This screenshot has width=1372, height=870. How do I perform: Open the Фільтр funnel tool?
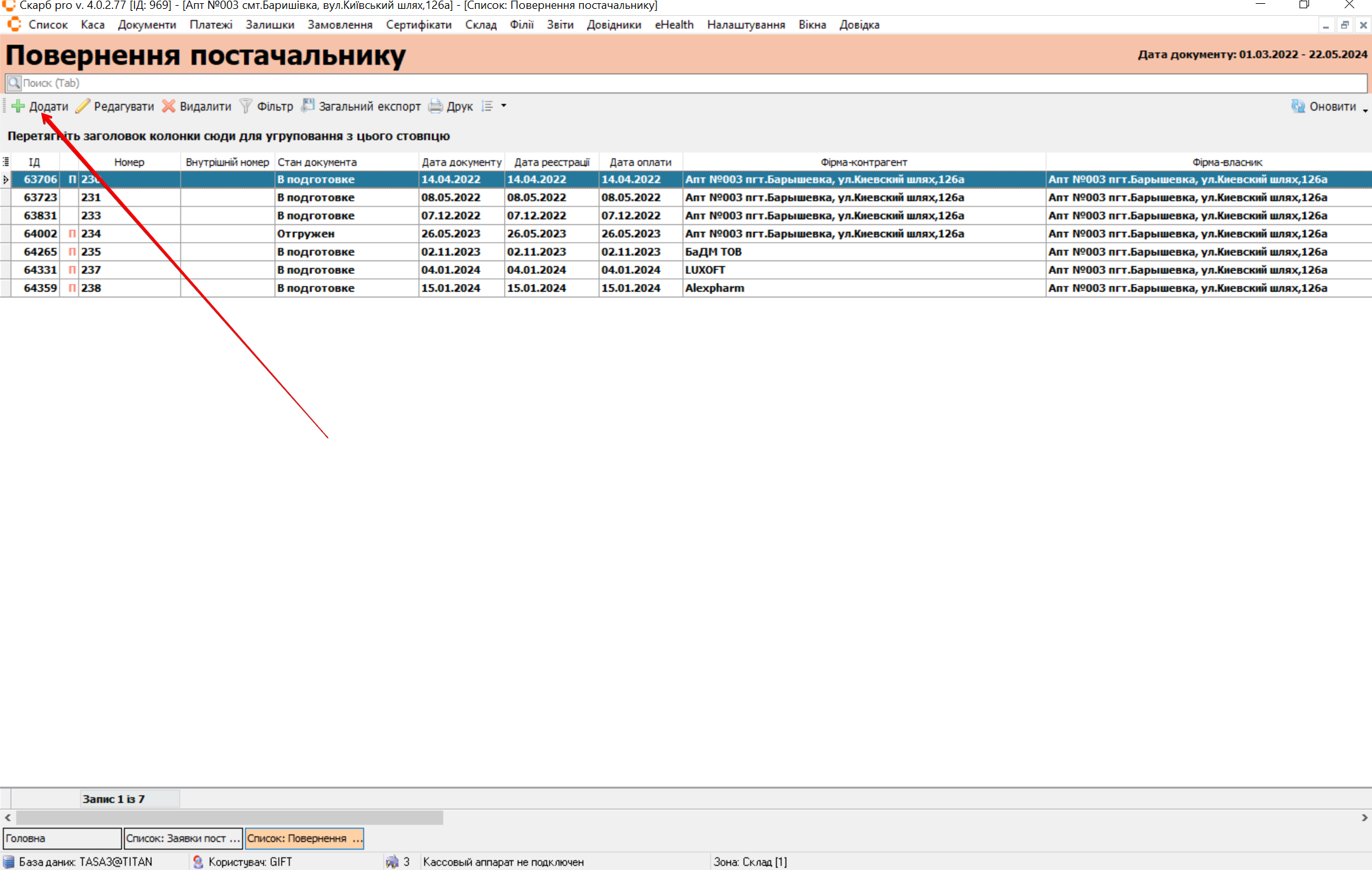point(246,106)
